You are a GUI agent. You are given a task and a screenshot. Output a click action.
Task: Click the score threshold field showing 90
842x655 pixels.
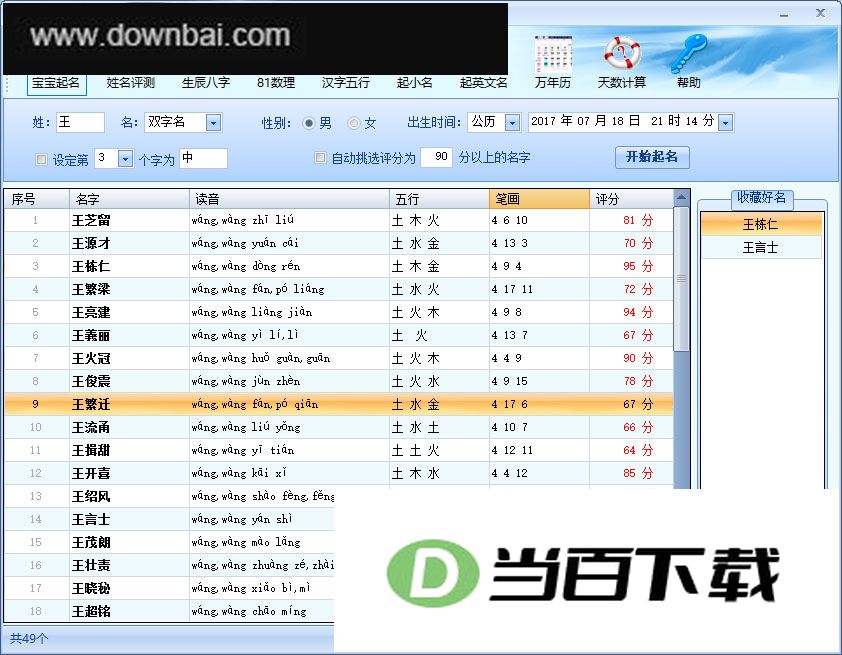(437, 157)
